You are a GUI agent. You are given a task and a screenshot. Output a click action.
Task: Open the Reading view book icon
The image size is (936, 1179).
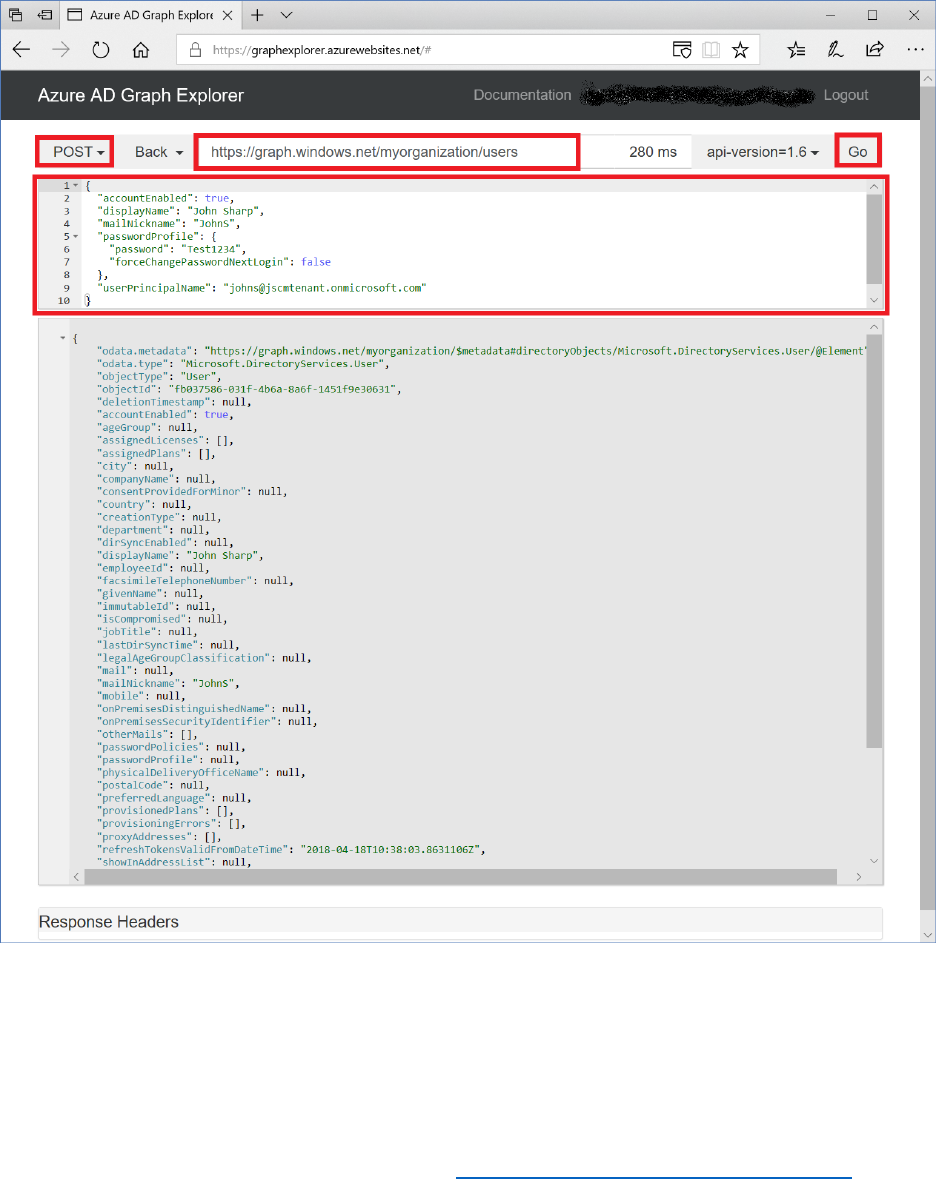coord(711,50)
